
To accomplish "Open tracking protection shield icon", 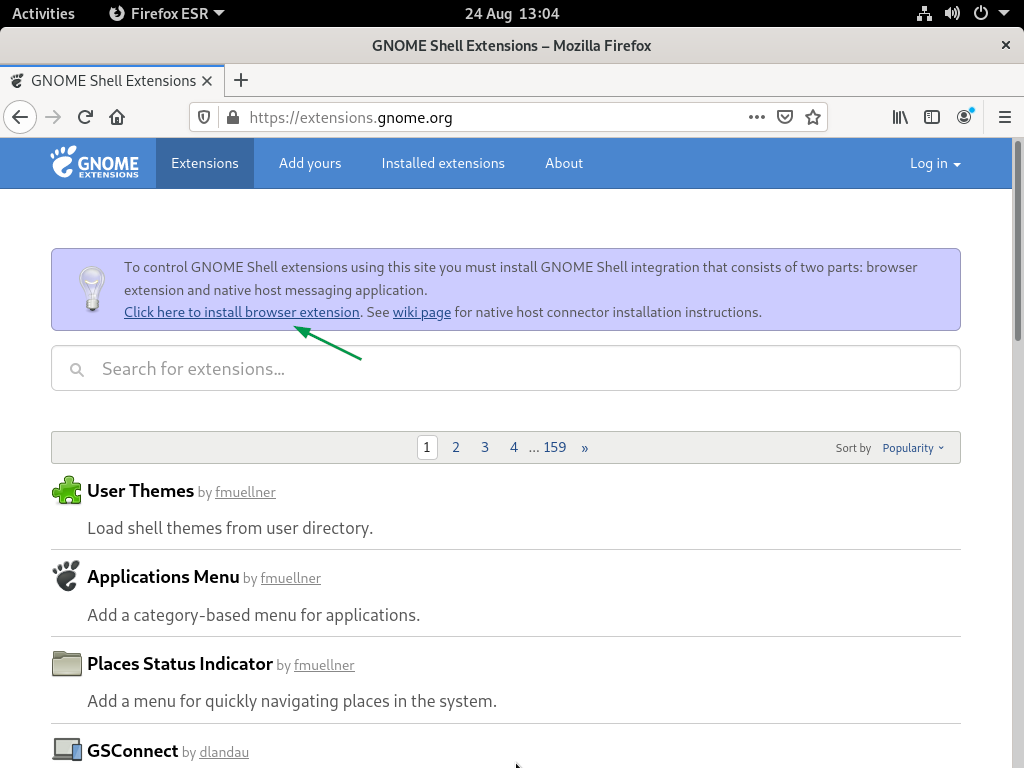I will coord(204,118).
